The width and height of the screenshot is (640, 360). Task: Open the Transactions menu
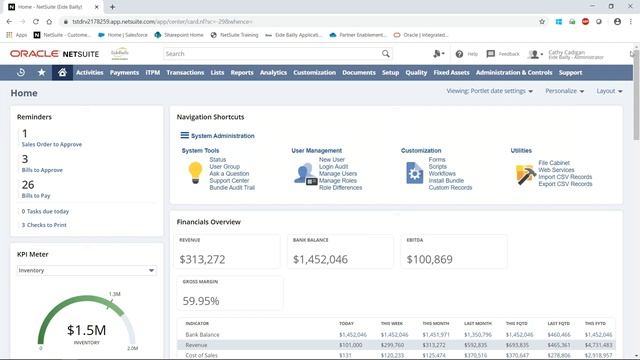tap(185, 72)
